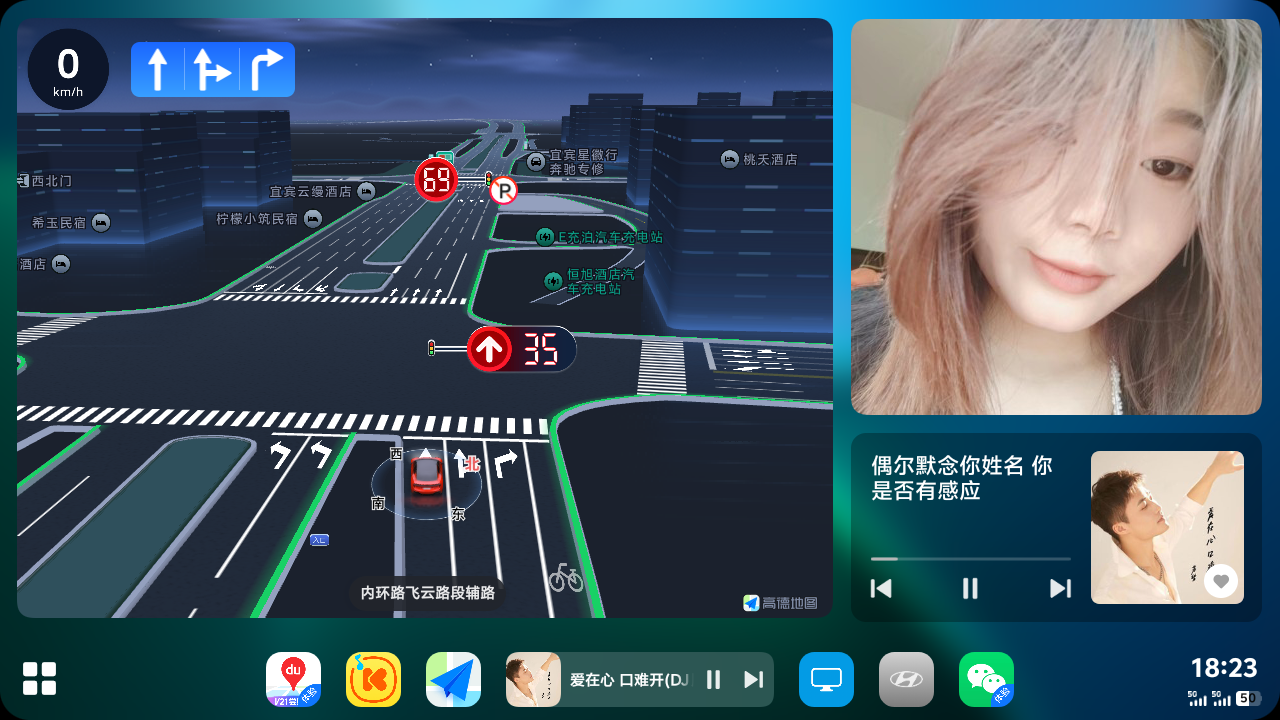The height and width of the screenshot is (720, 1280).
Task: Pause music in the music widget
Action: coord(970,588)
